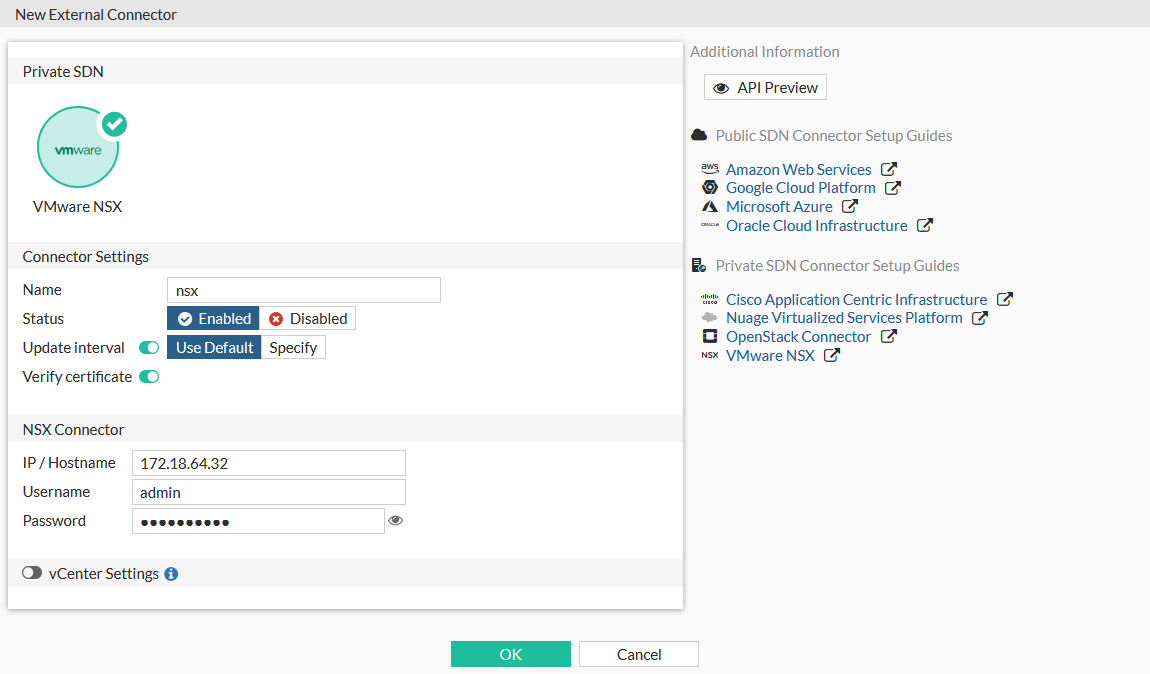This screenshot has height=674, width=1150.
Task: Open external link icon next to Google Cloud Platform
Action: point(893,188)
